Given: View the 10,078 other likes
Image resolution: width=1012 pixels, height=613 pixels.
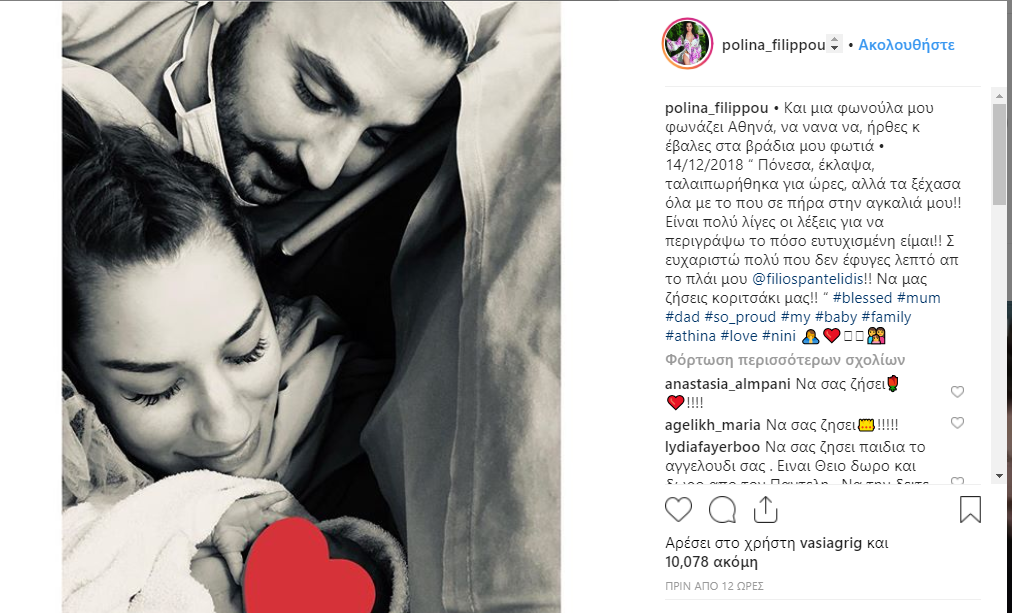Looking at the screenshot, I should pyautogui.click(x=711, y=561).
